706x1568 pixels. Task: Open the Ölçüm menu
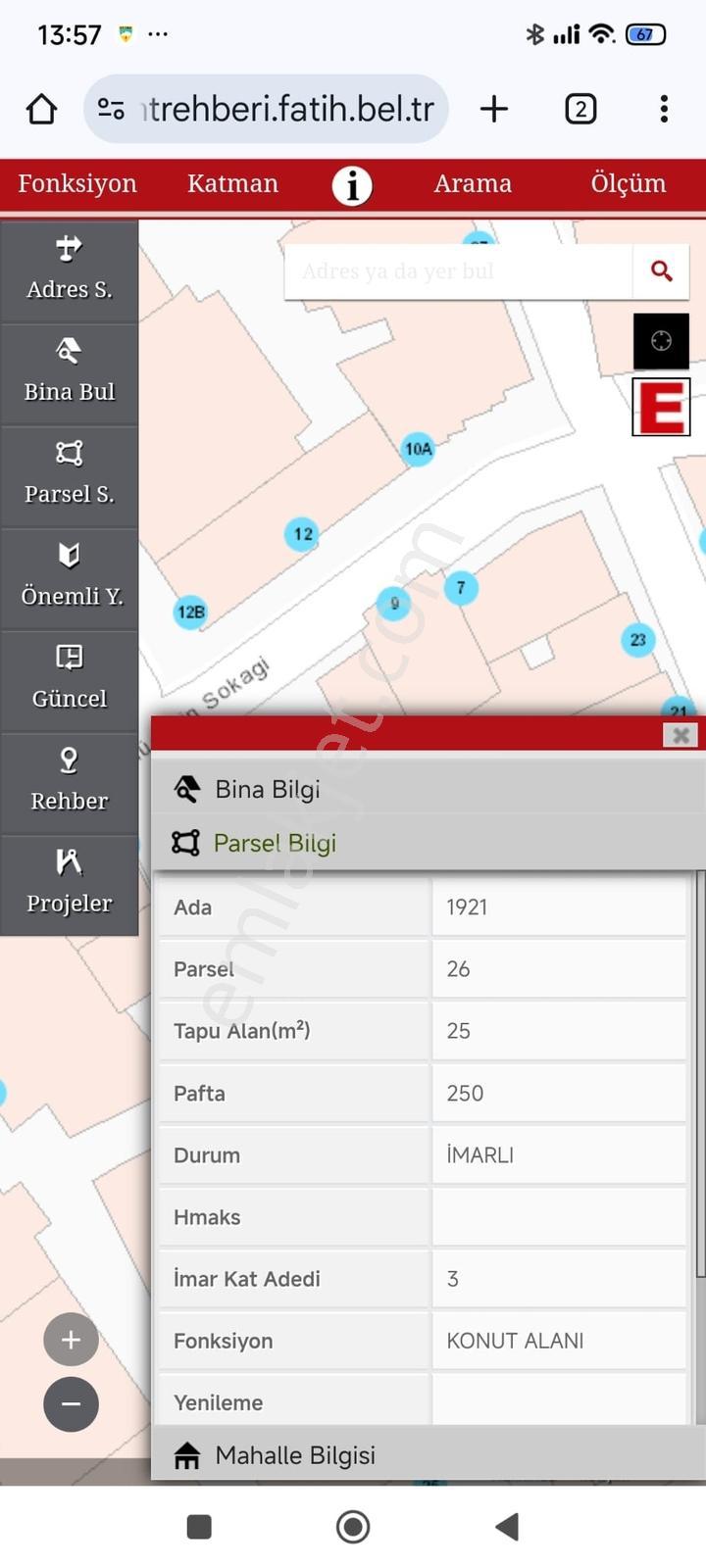click(x=628, y=183)
